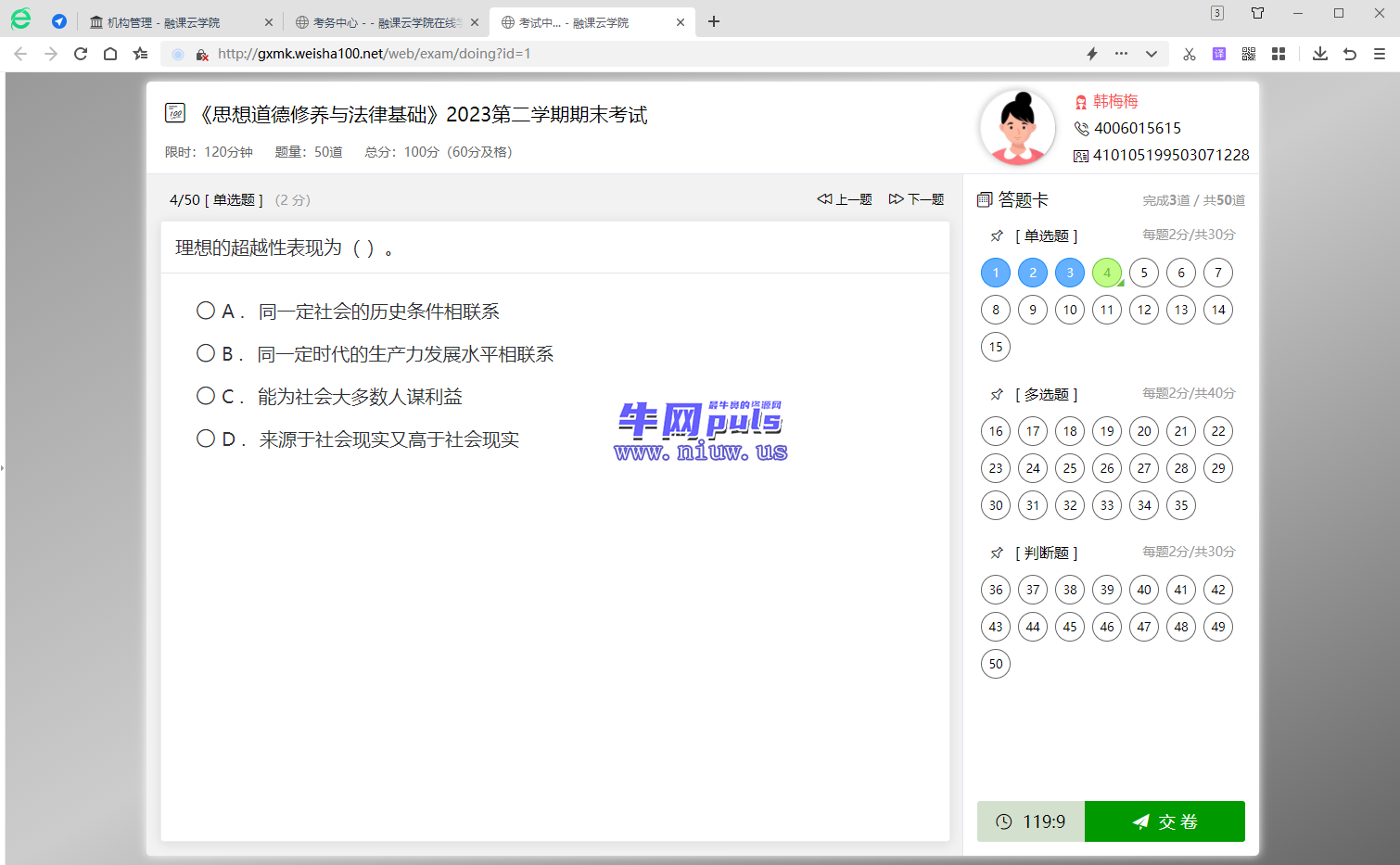The image size is (1400, 865).
Task: Select current question 4 bubble
Action: (1107, 273)
